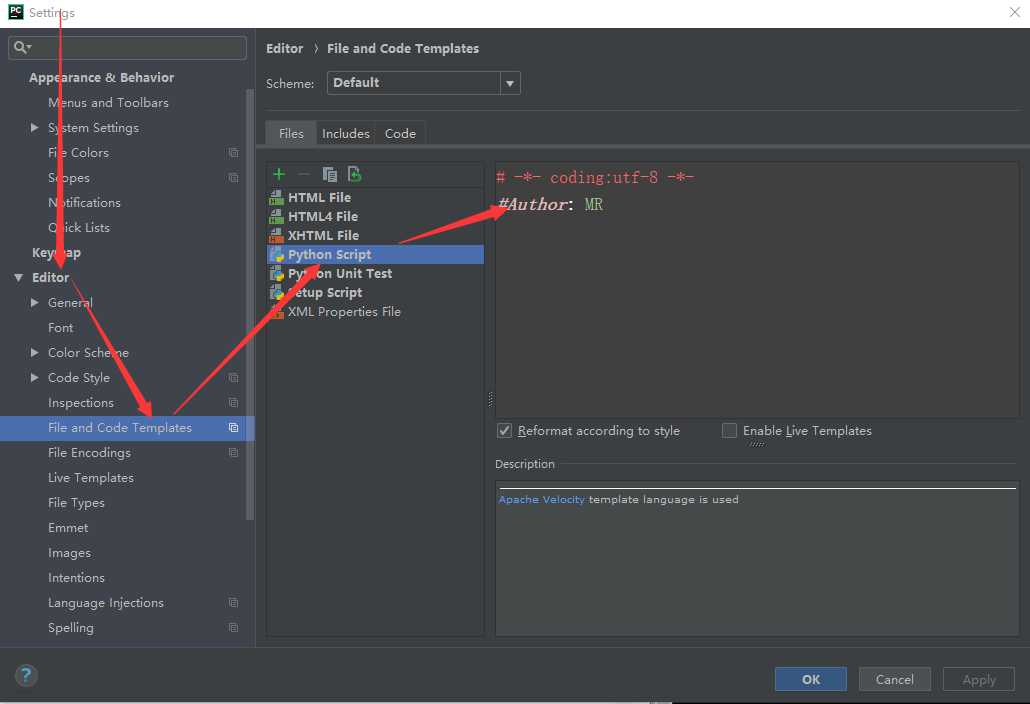Click the XHTML File template icon
This screenshot has width=1030, height=704.
[x=277, y=235]
